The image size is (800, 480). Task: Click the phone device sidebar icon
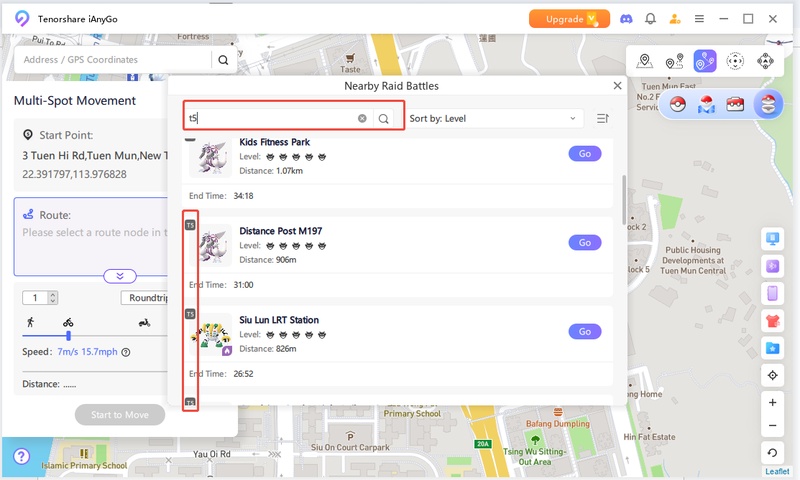click(772, 293)
